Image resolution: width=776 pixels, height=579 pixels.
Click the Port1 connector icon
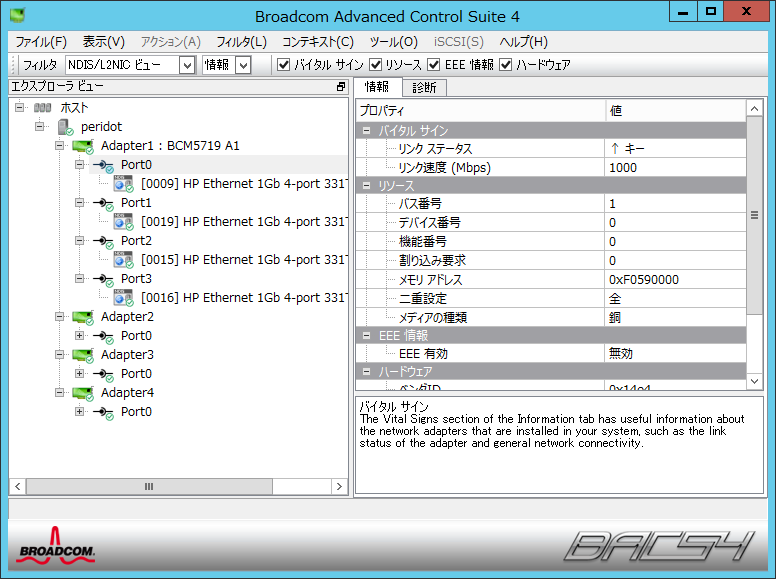click(103, 203)
